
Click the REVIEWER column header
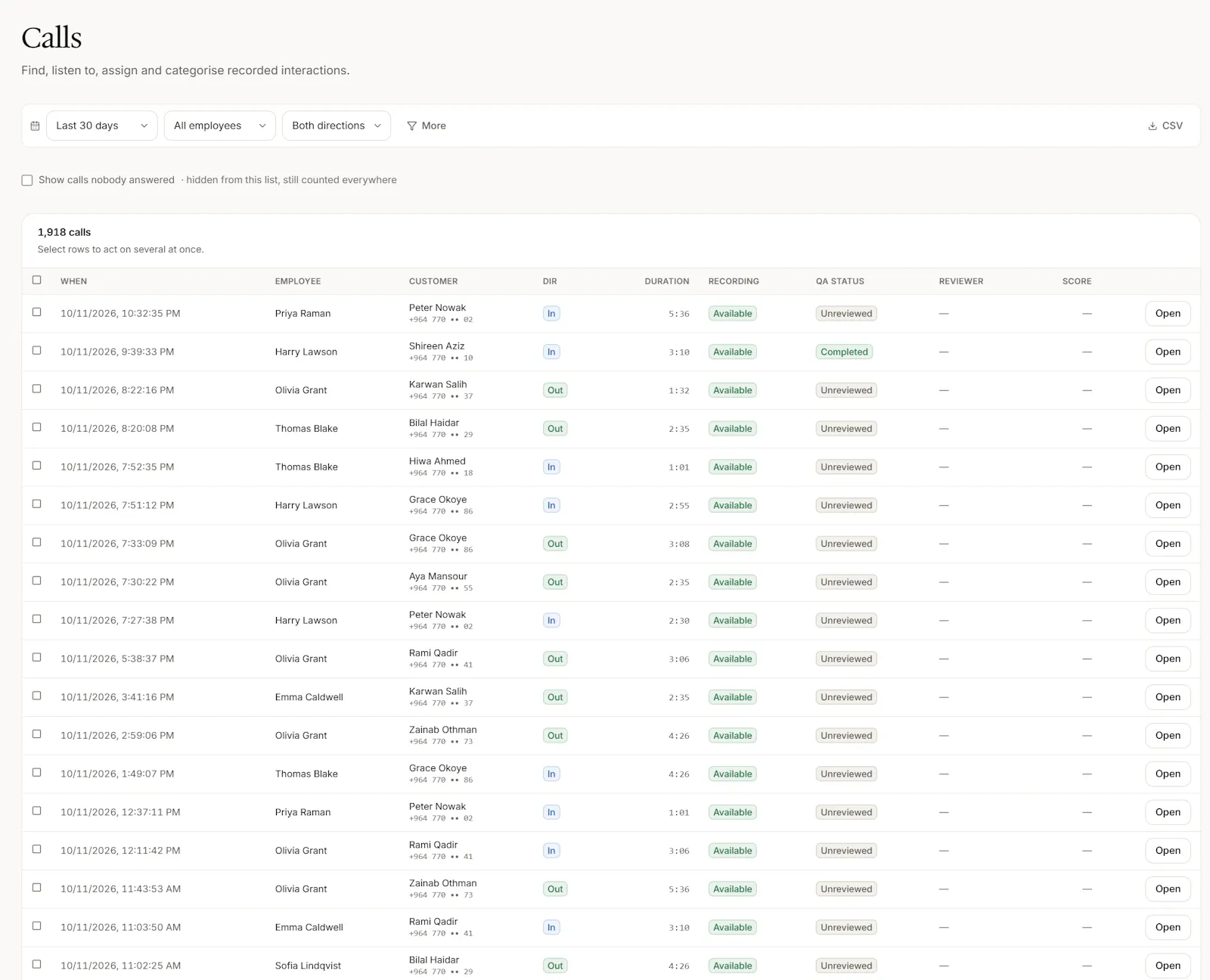[961, 281]
